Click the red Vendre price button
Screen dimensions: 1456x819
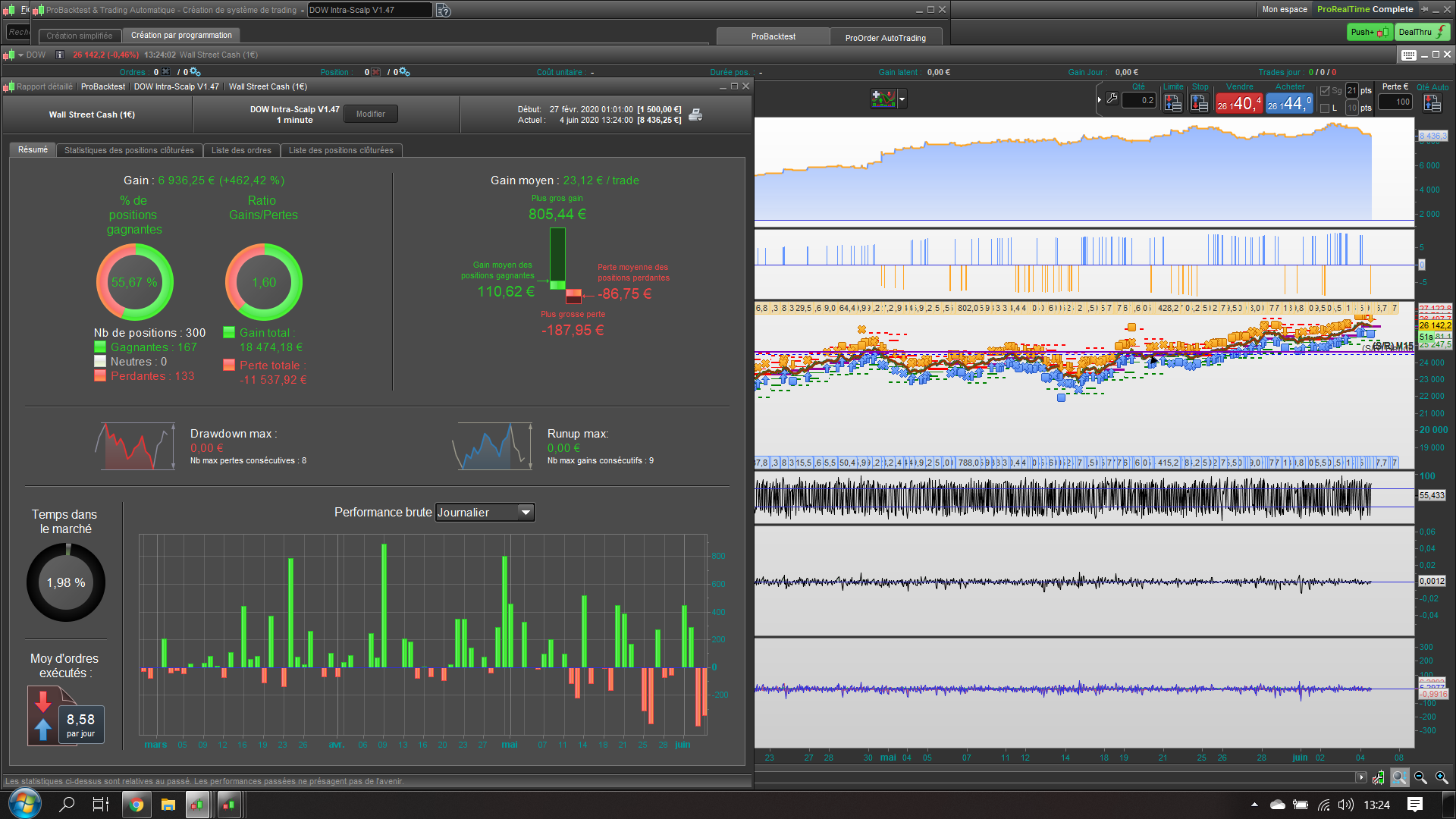point(1239,103)
